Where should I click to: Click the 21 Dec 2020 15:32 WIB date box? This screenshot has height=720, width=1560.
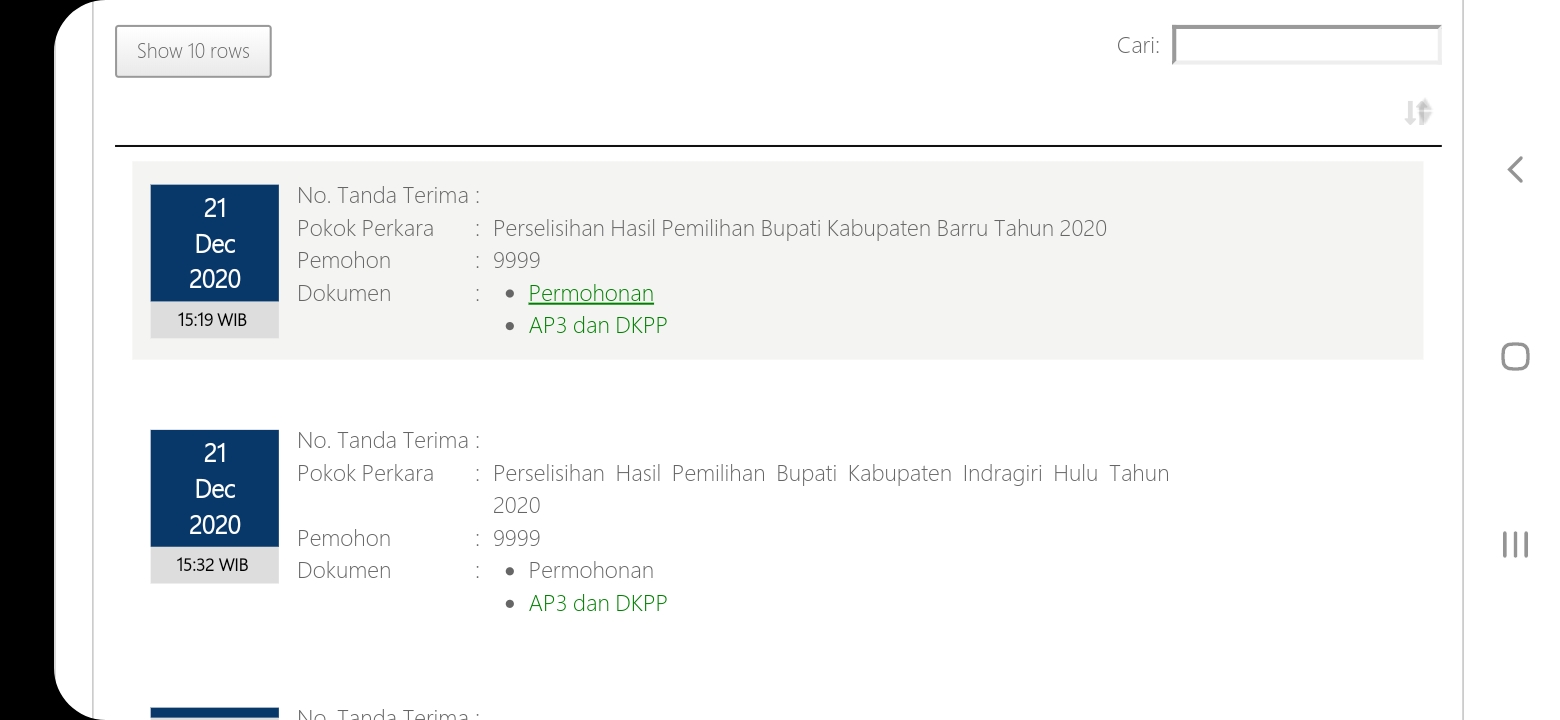pyautogui.click(x=215, y=488)
